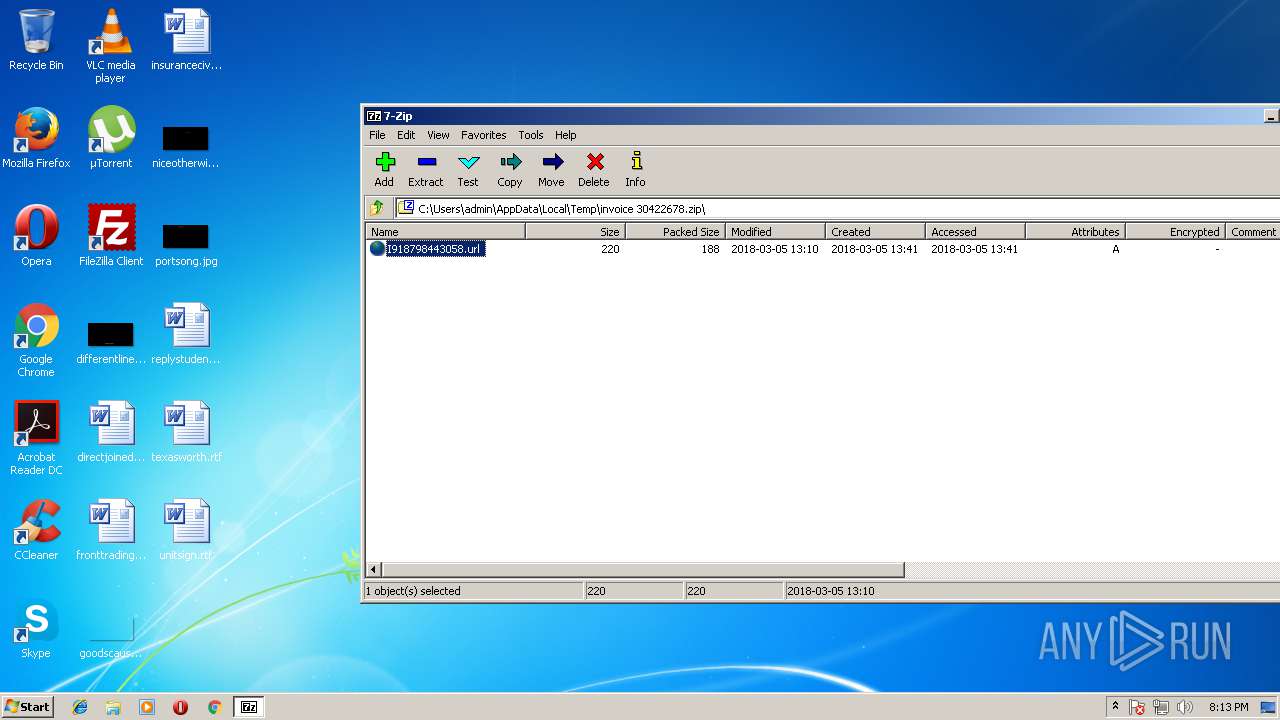Screen dimensions: 1280x720
Task: Click the µTorrent desktop shortcut
Action: pos(110,138)
